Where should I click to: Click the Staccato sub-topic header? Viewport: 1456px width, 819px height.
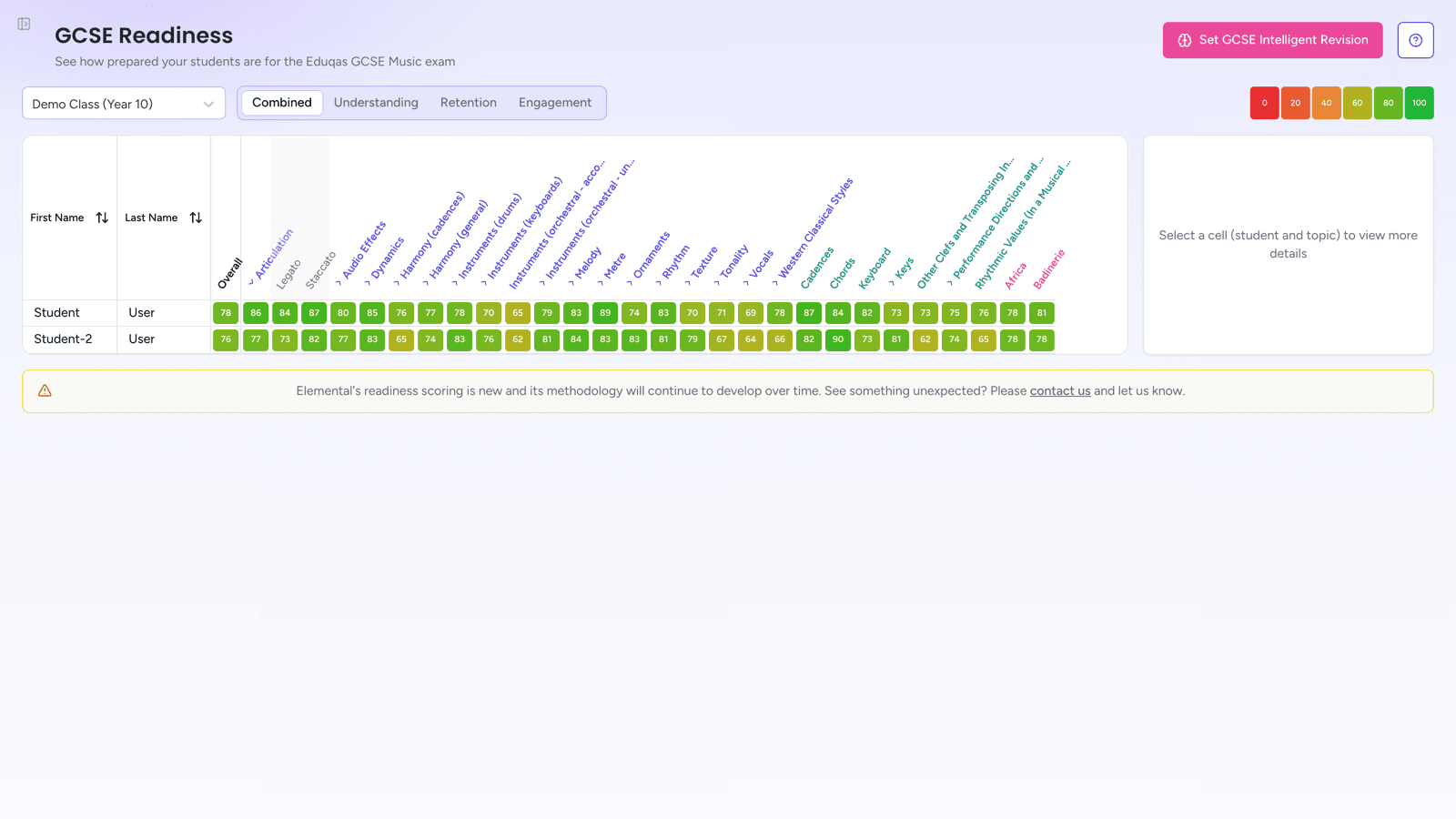tap(320, 270)
